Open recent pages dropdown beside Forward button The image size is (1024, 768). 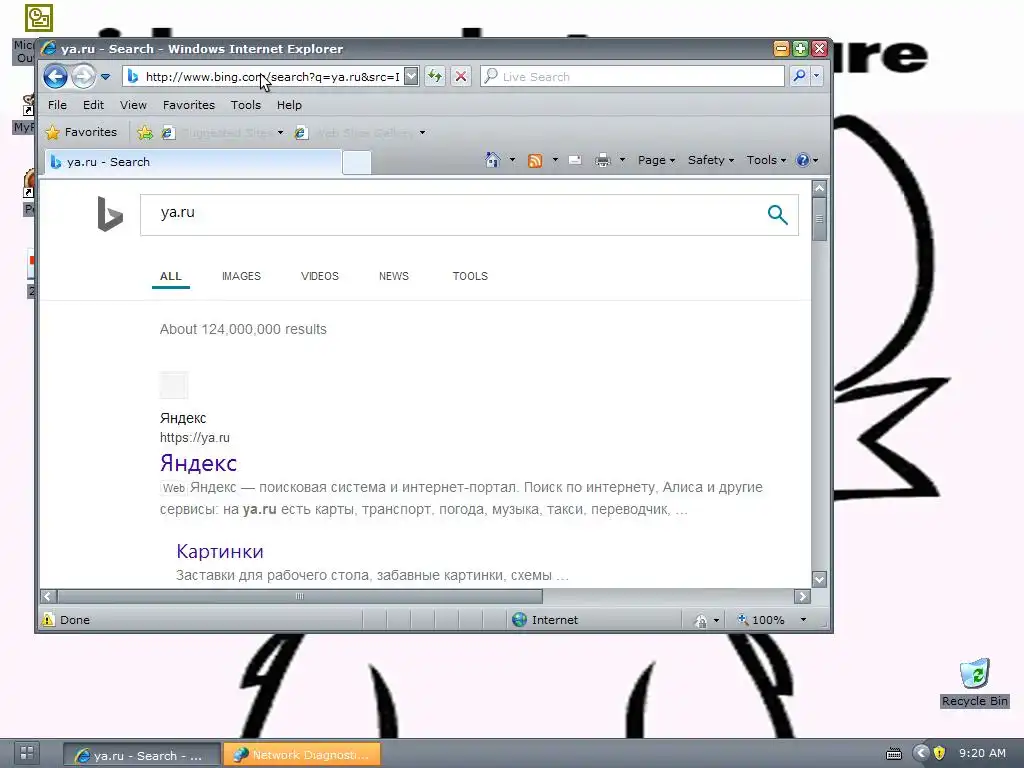click(x=106, y=77)
